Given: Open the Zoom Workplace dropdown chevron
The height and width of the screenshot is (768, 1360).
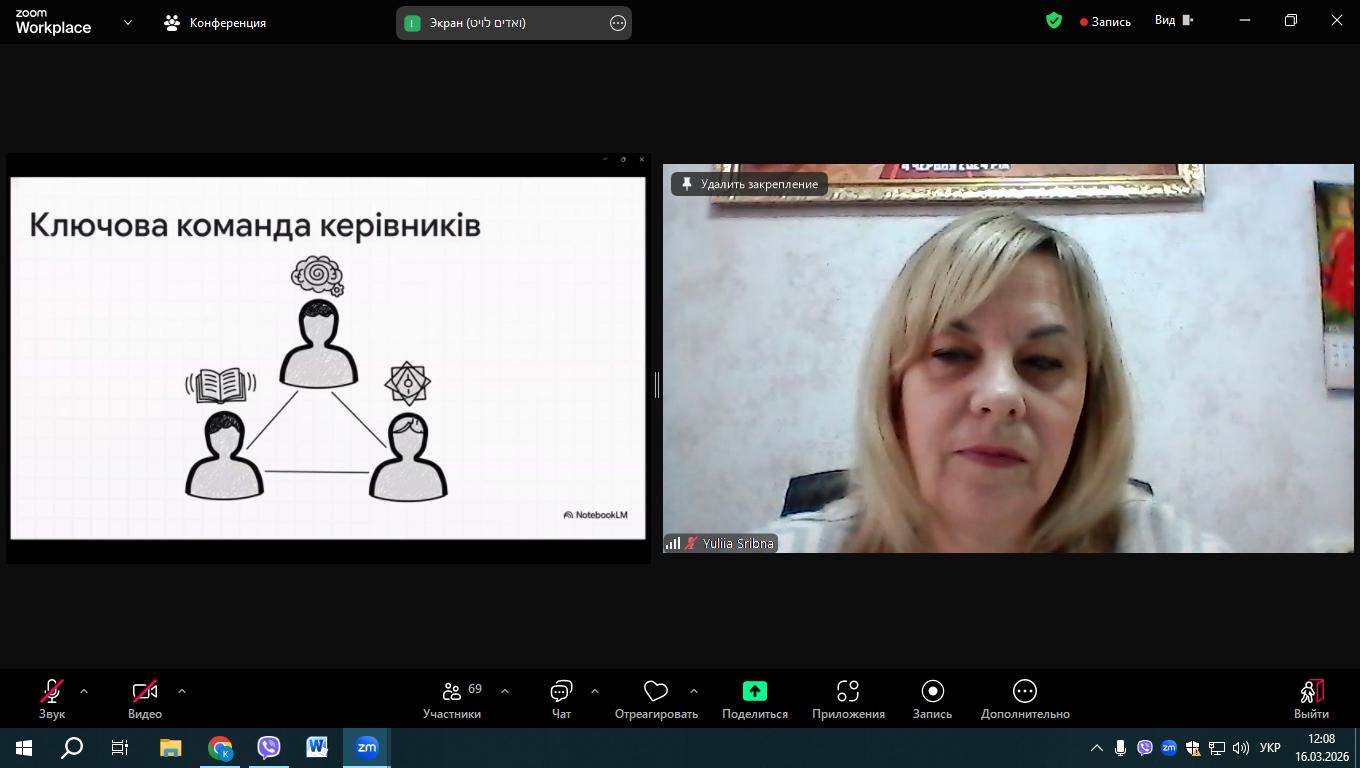Looking at the screenshot, I should click(127, 22).
